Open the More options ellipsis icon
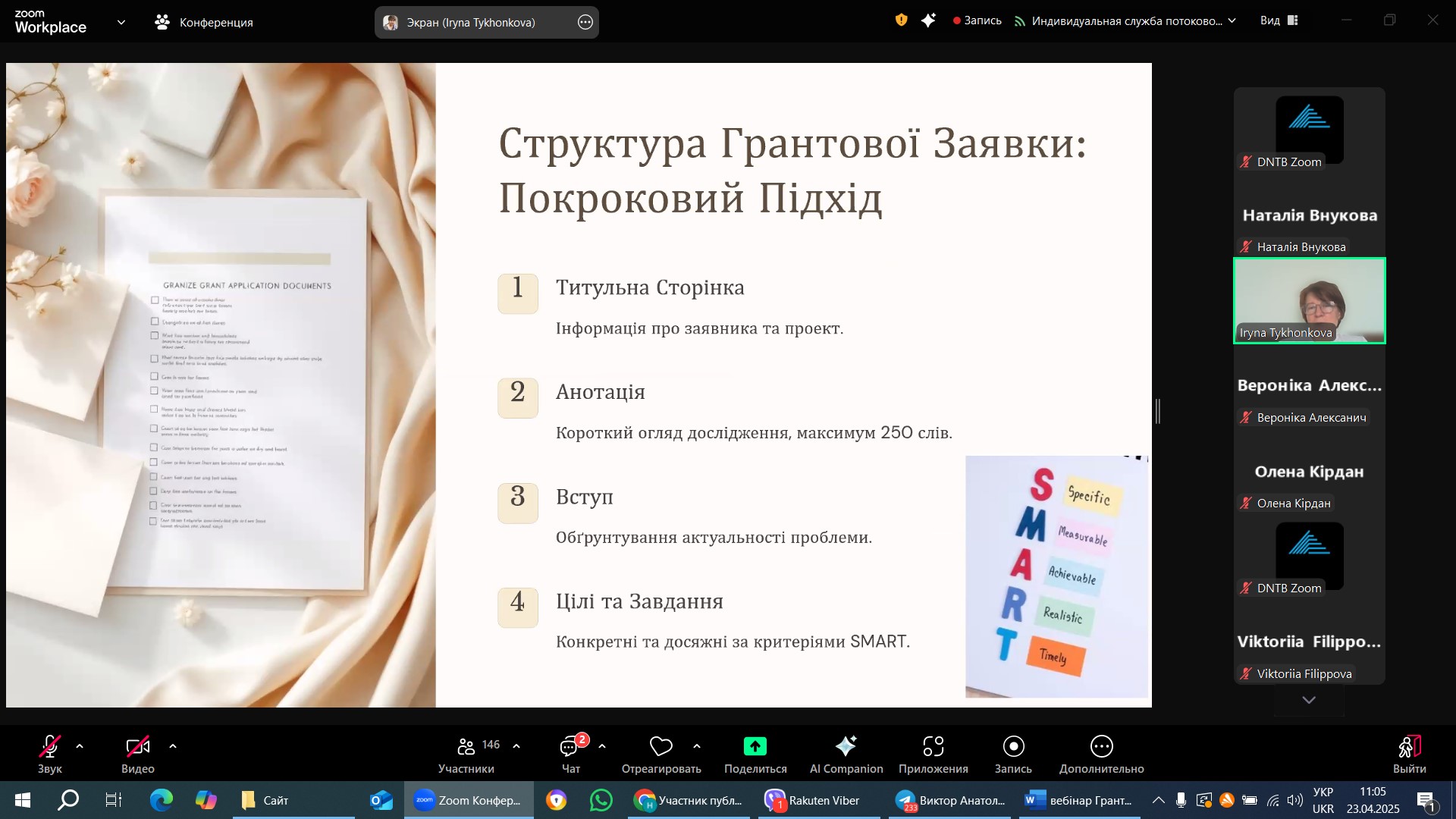The width and height of the screenshot is (1456, 819). click(1101, 747)
